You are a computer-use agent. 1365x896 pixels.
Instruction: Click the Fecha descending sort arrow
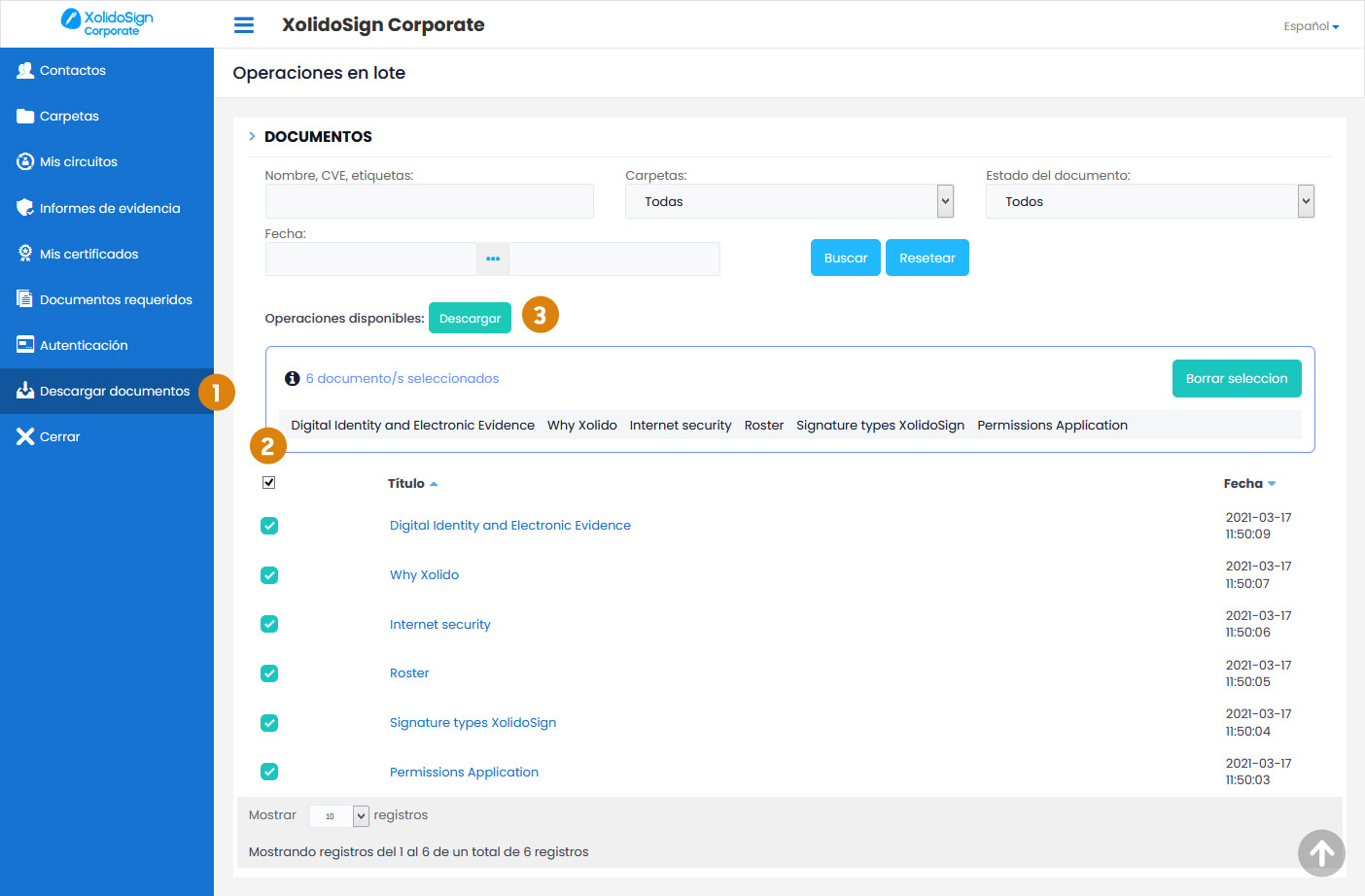(x=1272, y=484)
